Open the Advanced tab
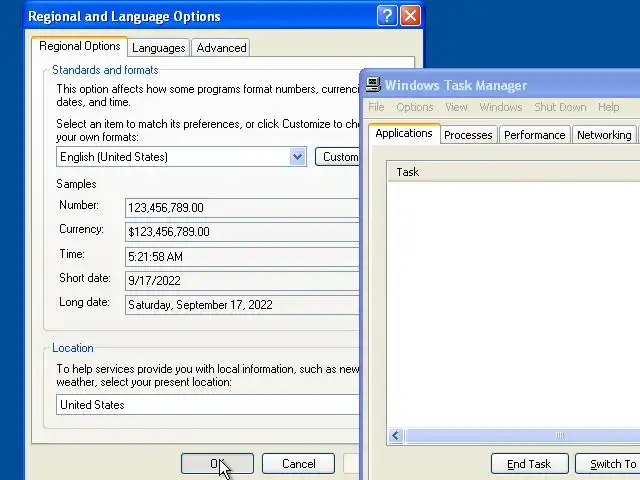The width and height of the screenshot is (640, 480). pyautogui.click(x=221, y=48)
